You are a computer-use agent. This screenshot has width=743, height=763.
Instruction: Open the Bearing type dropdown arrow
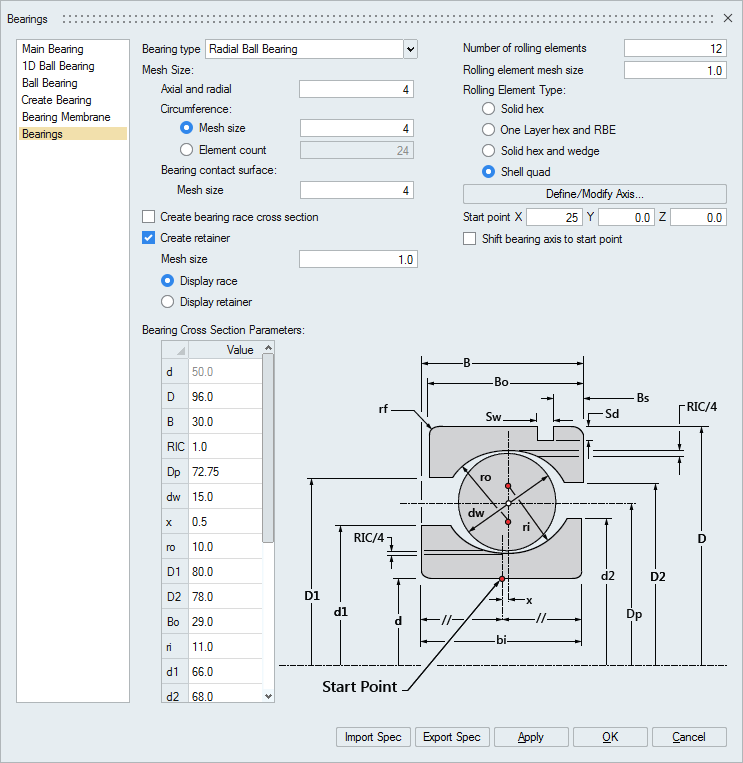[x=410, y=49]
